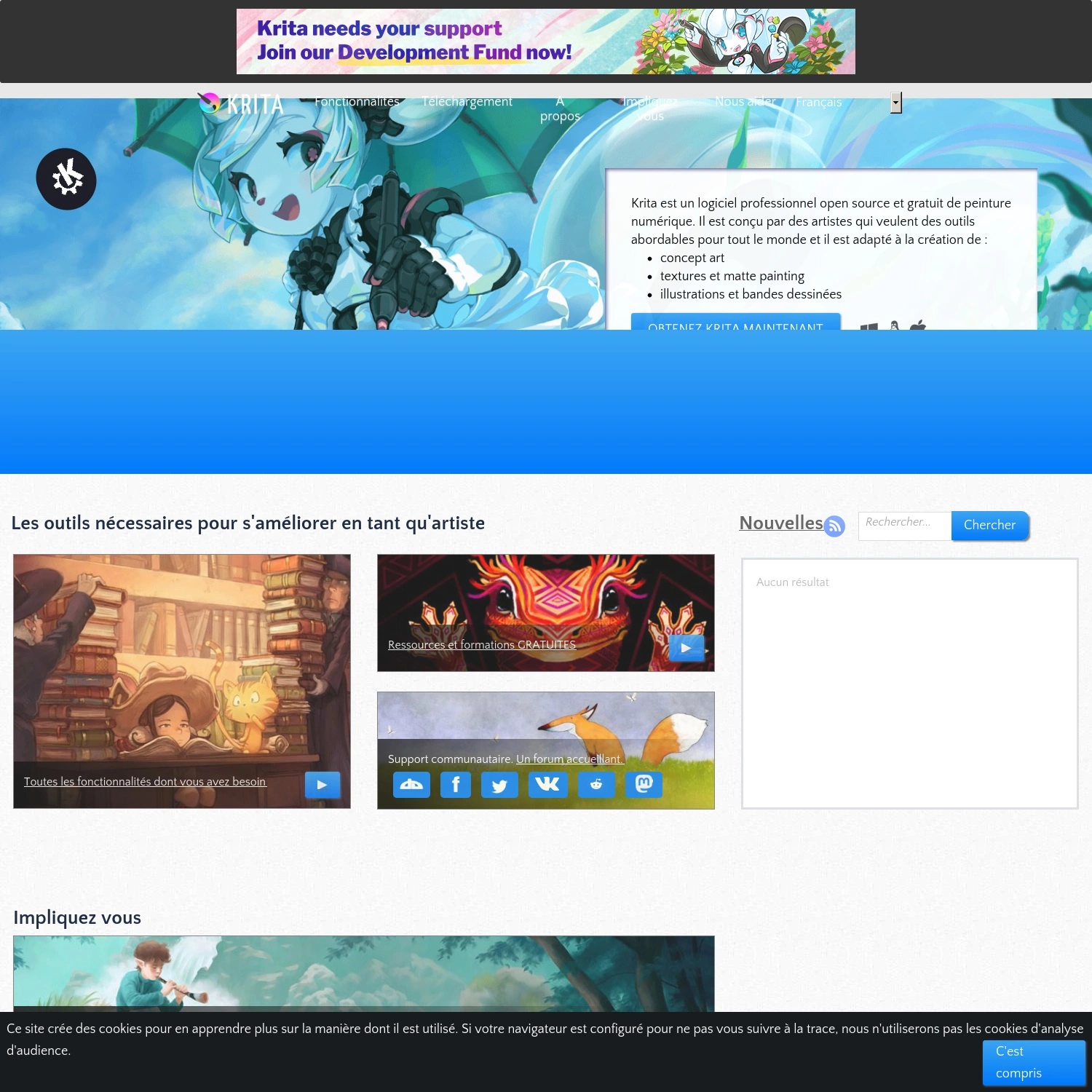Visit Krita's Twitter page icon
Screen dimensions: 1092x1092
[x=499, y=785]
